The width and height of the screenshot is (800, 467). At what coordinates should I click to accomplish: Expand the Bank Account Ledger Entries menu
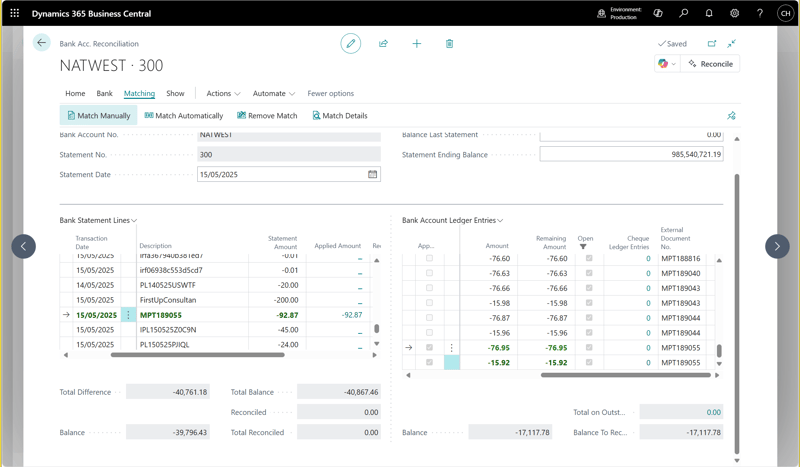[453, 220]
